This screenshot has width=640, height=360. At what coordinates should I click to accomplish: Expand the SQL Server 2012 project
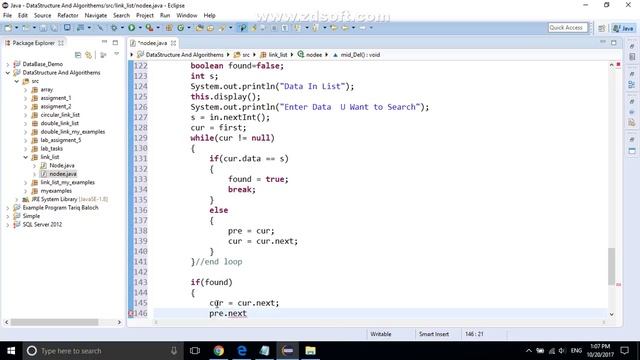click(x=7, y=224)
